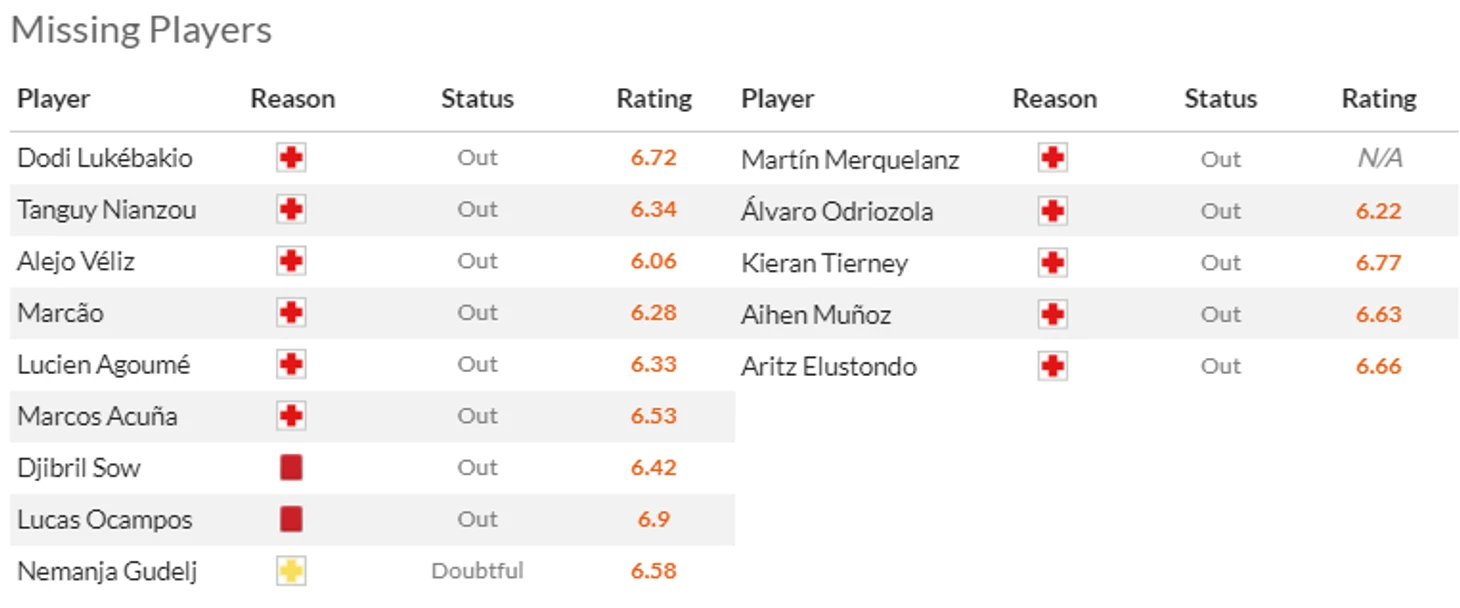Click Kieran Tierney's 6.77 rating
This screenshot has width=1460, height=608.
(x=1379, y=263)
